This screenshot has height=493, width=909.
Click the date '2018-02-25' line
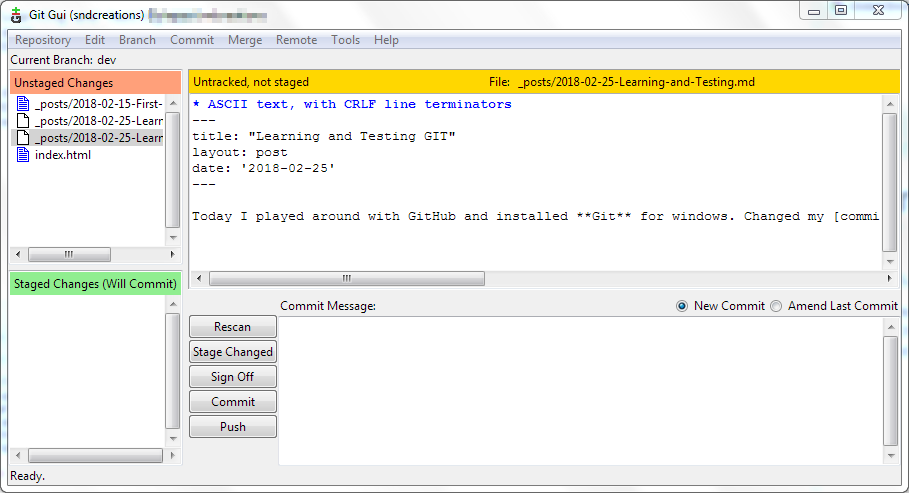tap(263, 168)
